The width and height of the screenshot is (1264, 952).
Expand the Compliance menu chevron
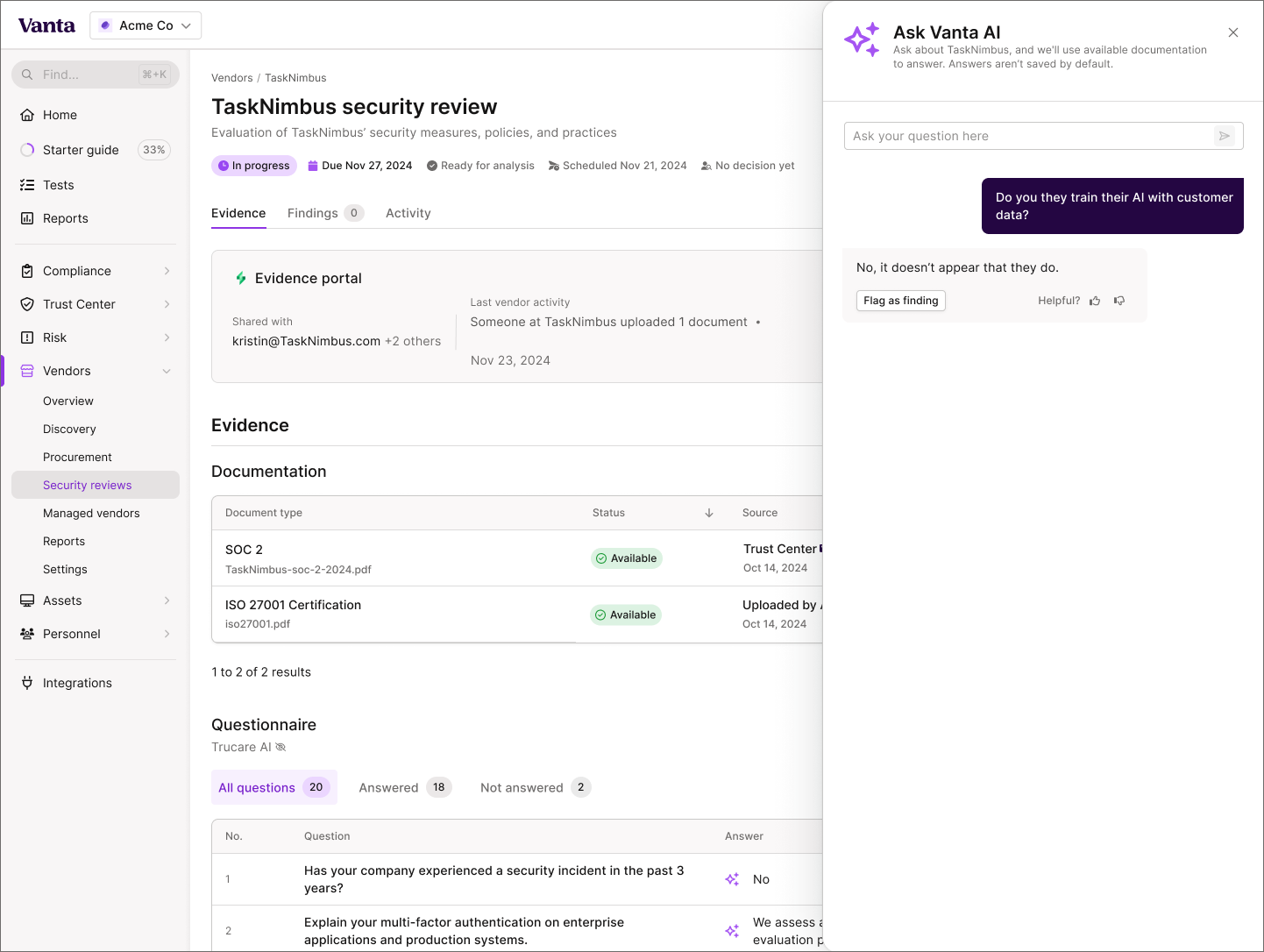coord(167,271)
